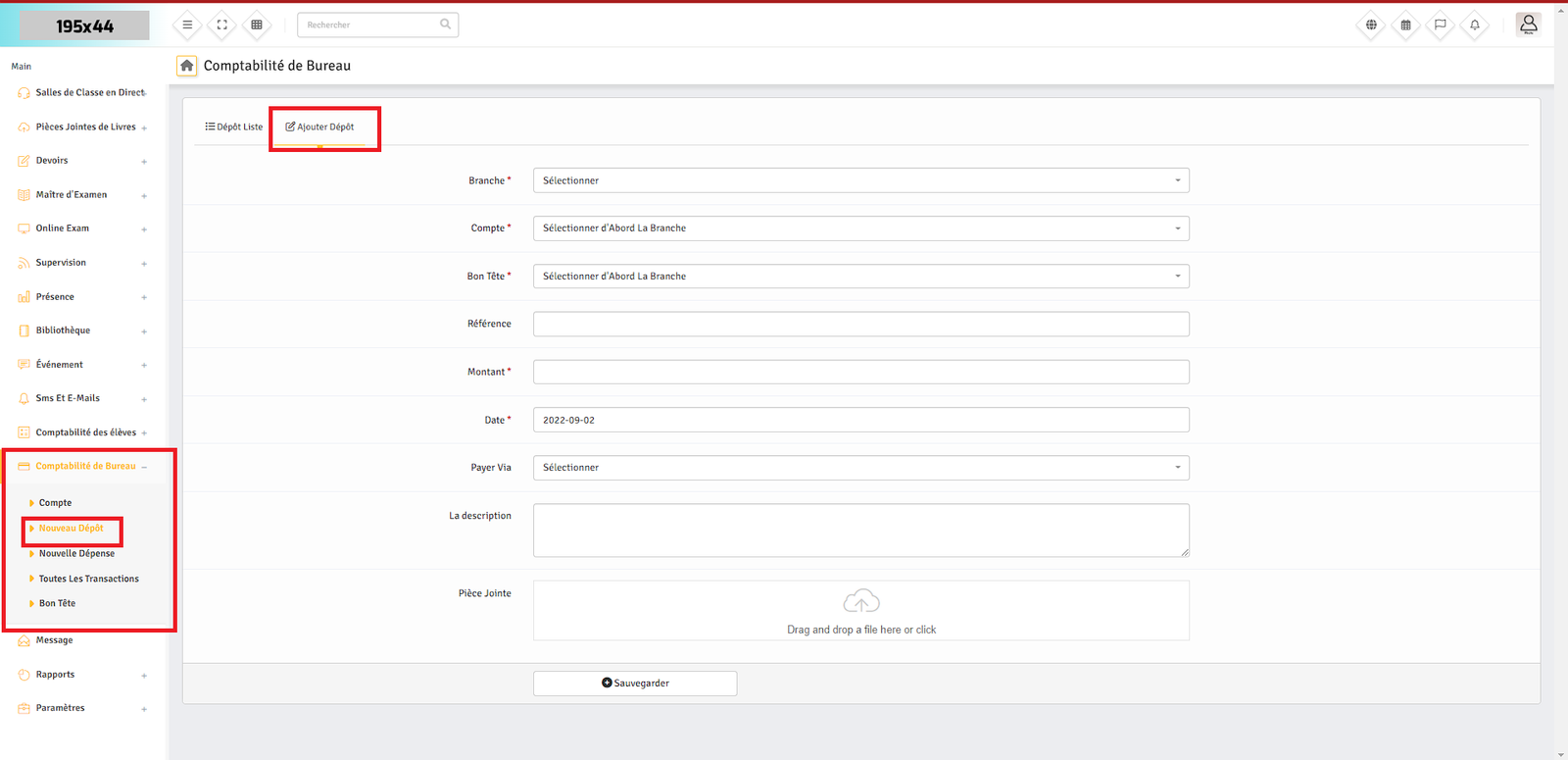Toggle fullscreen mode icon

coord(221,25)
